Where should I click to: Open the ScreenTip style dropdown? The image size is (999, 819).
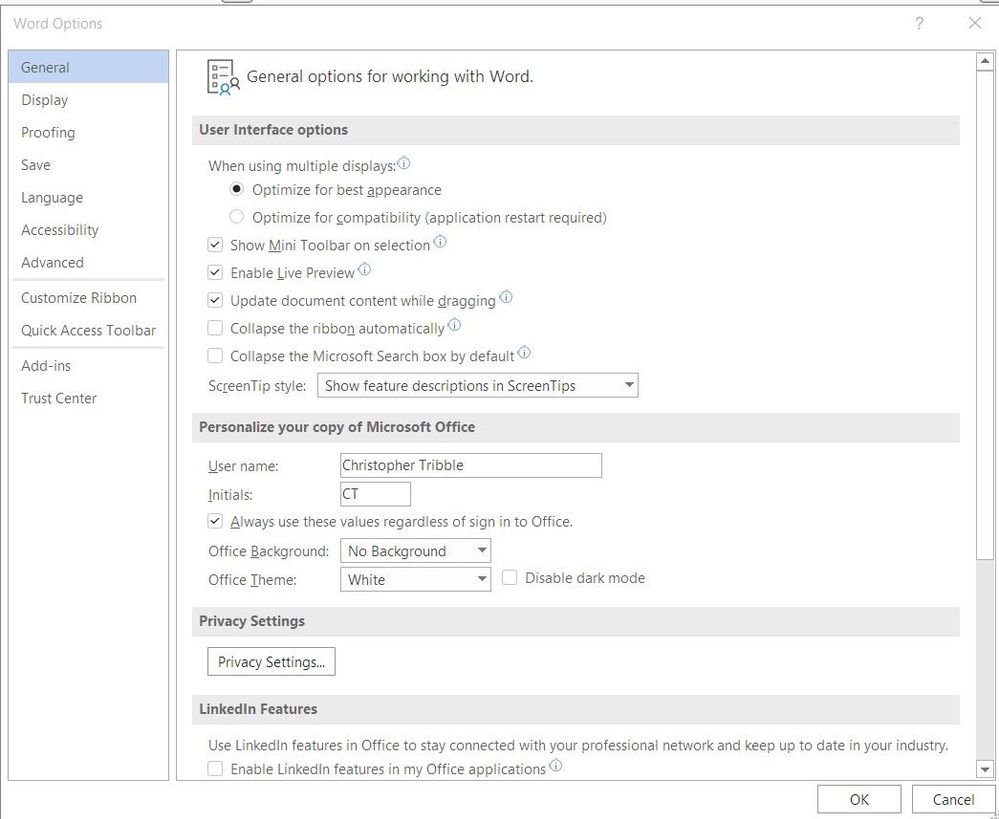point(478,386)
